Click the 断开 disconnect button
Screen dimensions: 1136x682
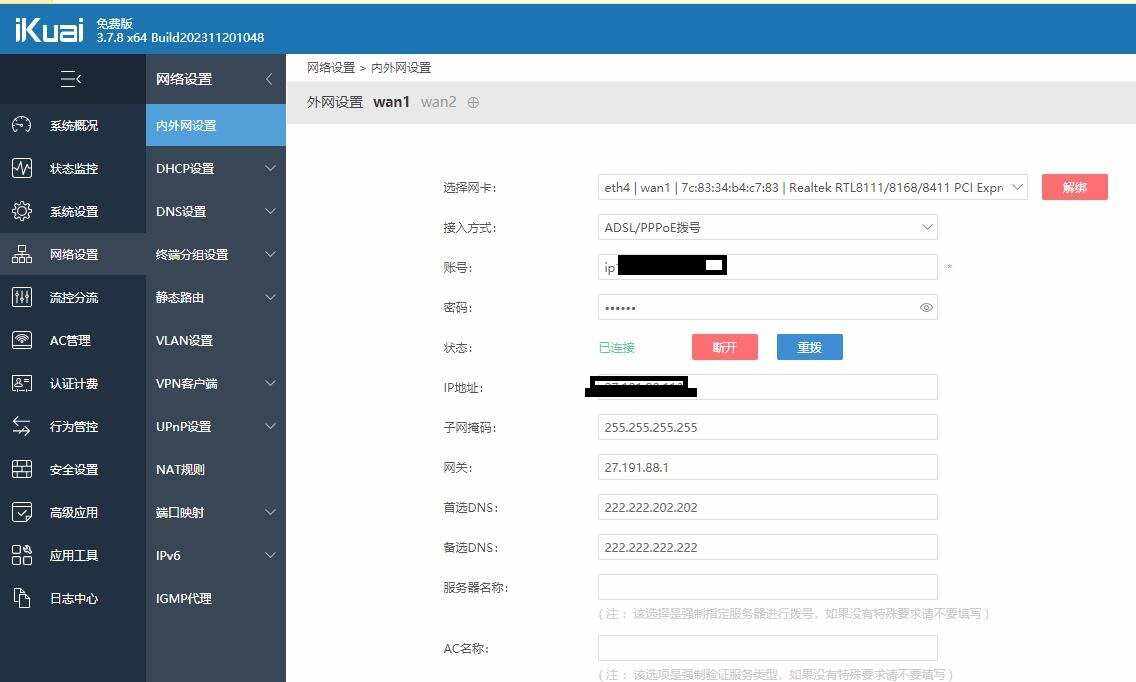[724, 347]
